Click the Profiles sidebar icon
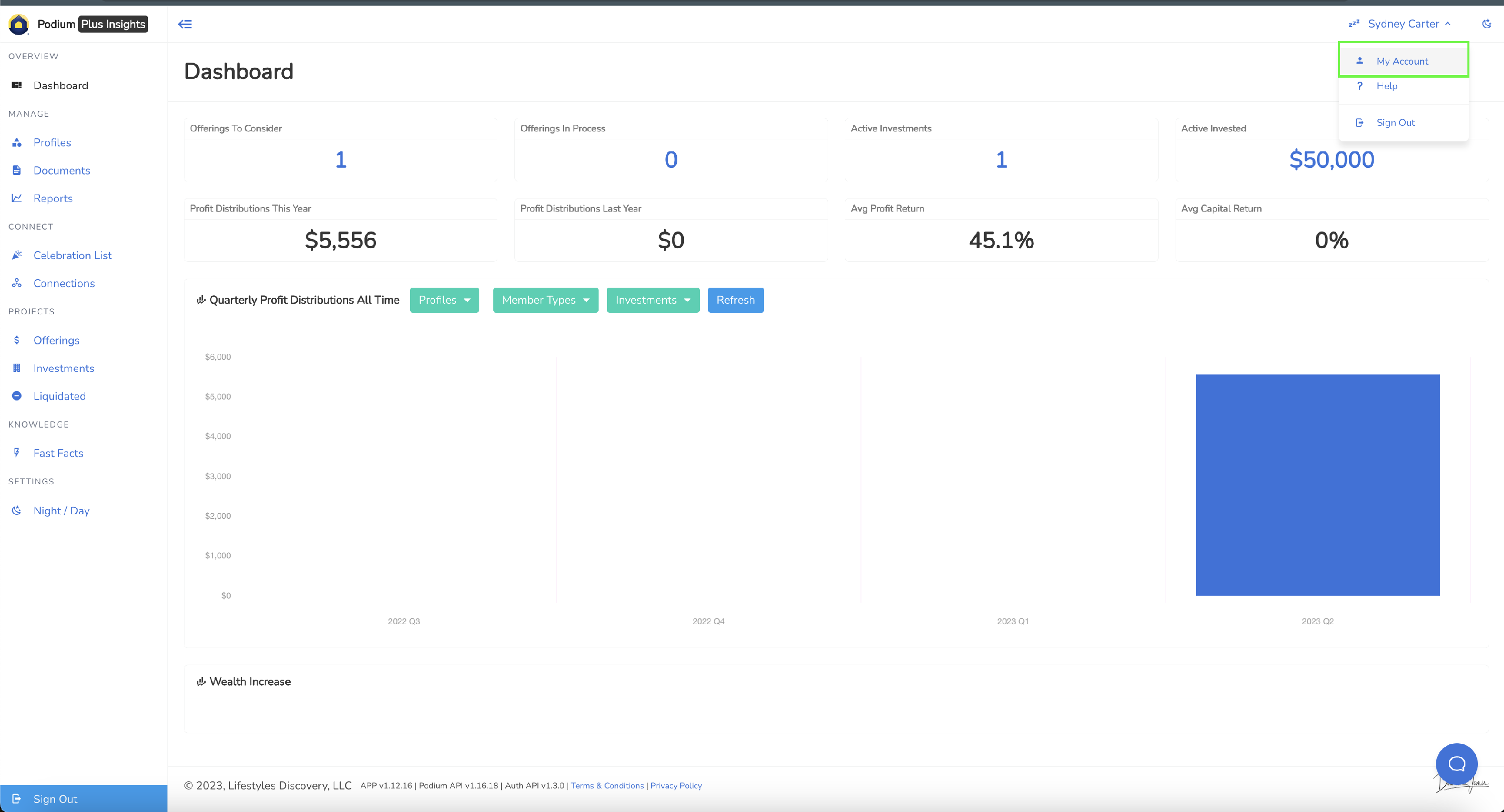 (17, 142)
